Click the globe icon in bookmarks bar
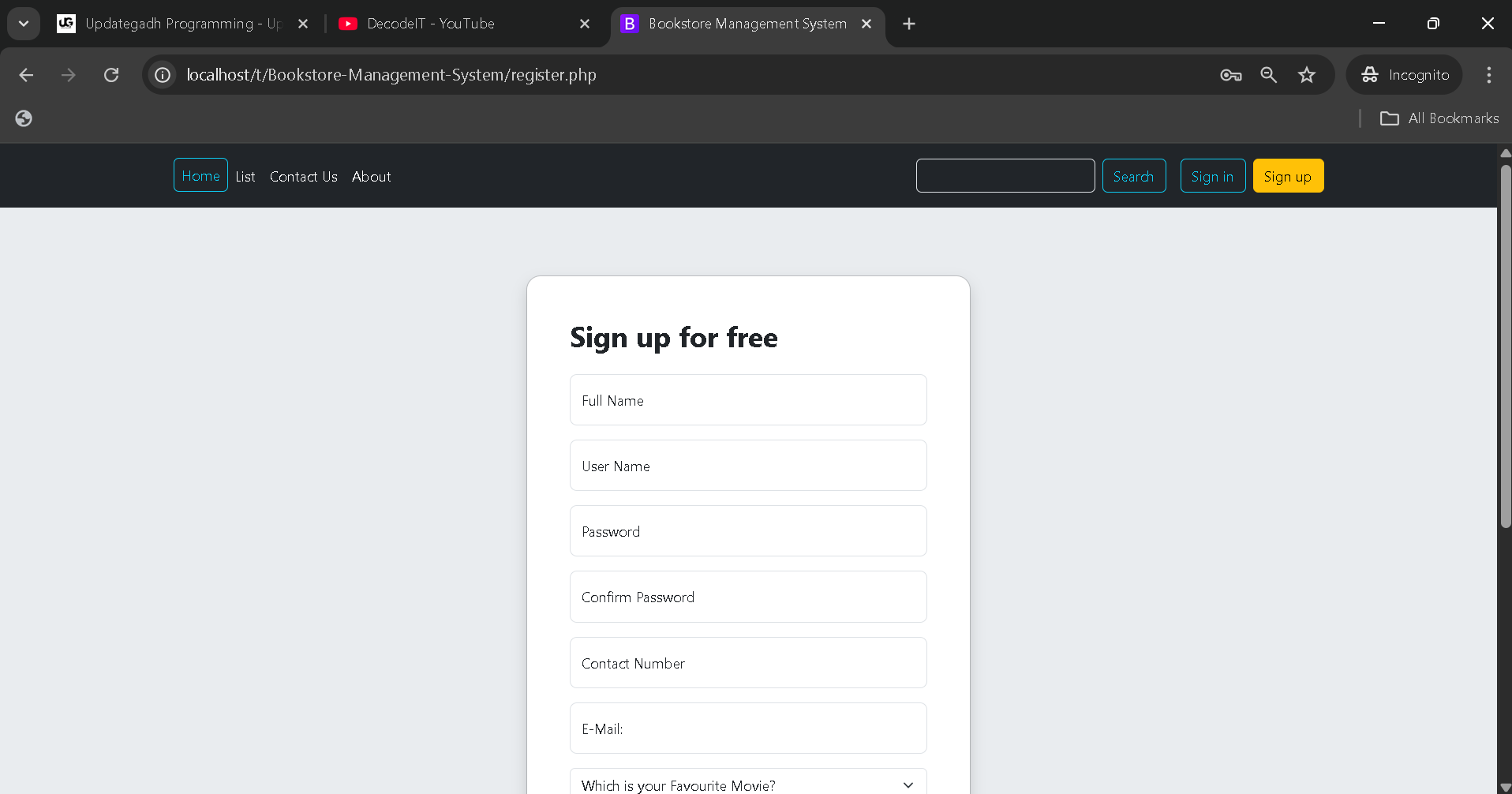The height and width of the screenshot is (794, 1512). [x=24, y=118]
